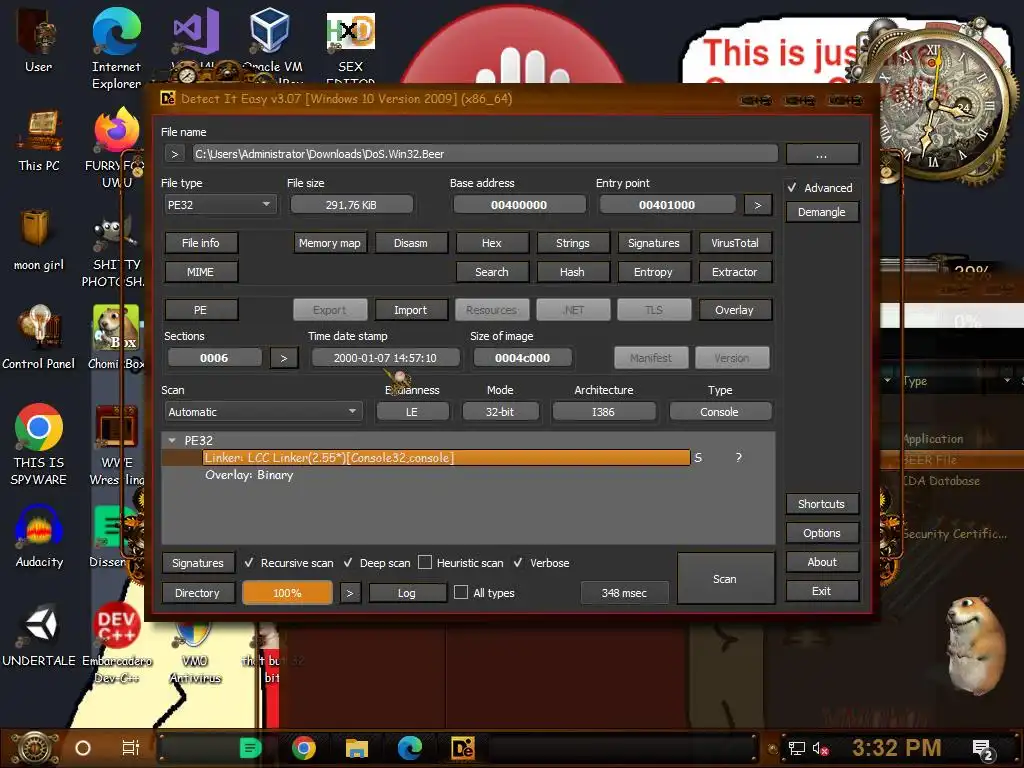
Task: Open the moon girl folder icon
Action: (39, 240)
